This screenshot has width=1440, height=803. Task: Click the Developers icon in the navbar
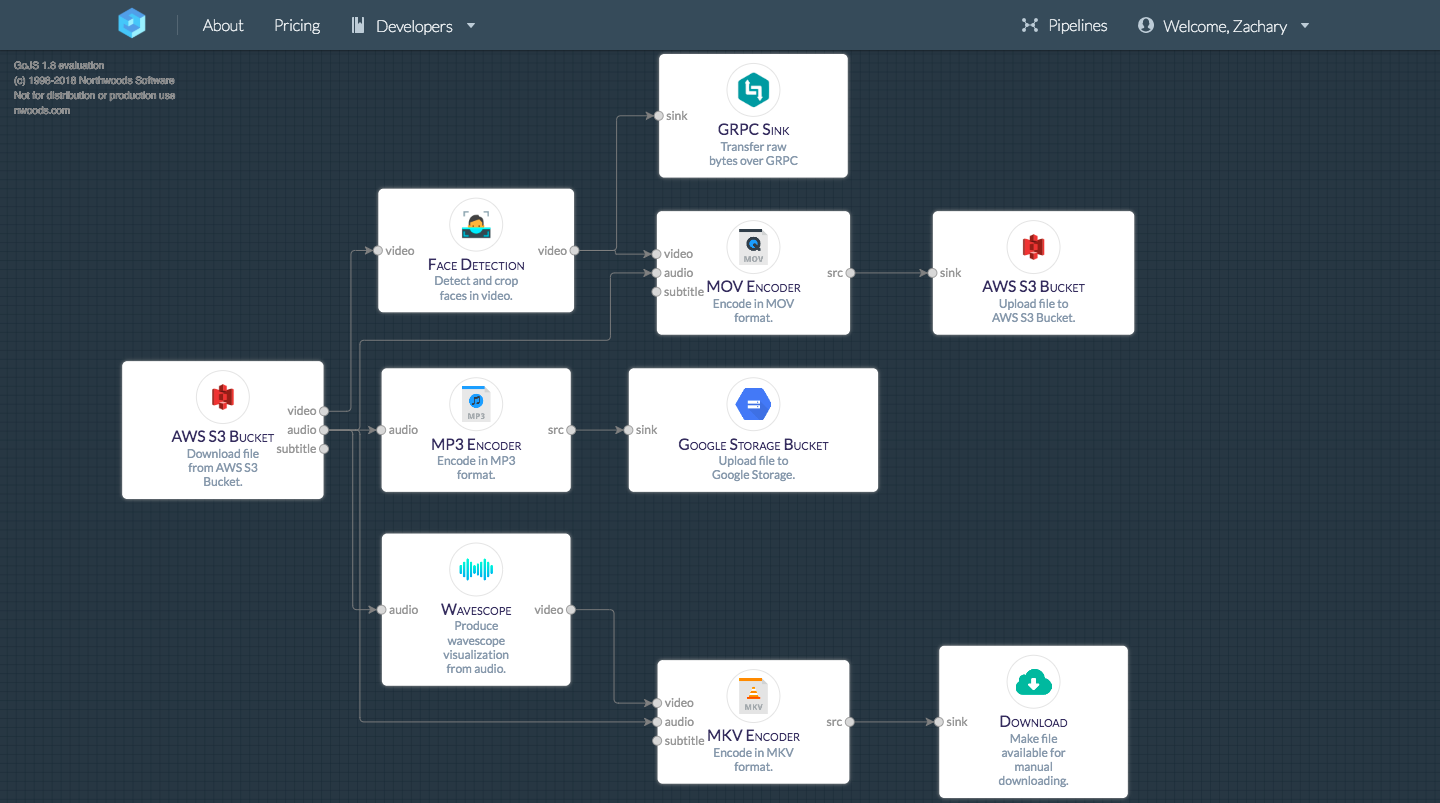pos(358,25)
